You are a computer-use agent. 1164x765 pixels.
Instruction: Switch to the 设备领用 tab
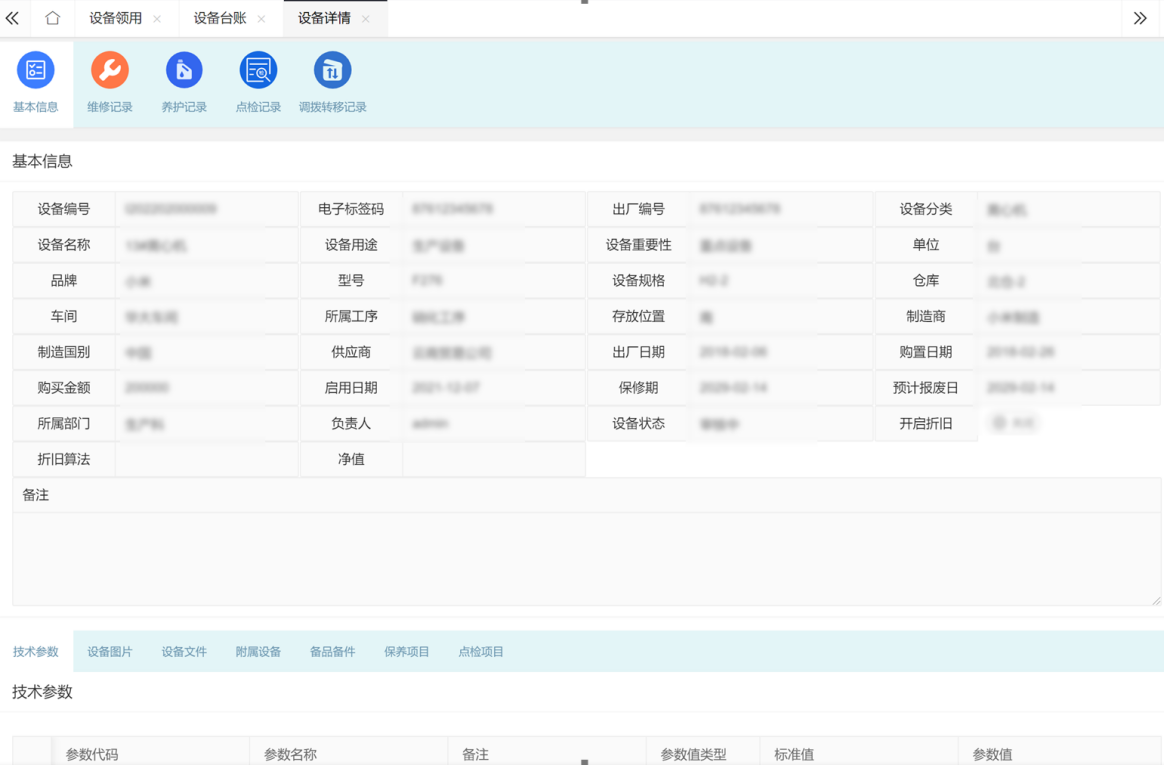point(115,18)
